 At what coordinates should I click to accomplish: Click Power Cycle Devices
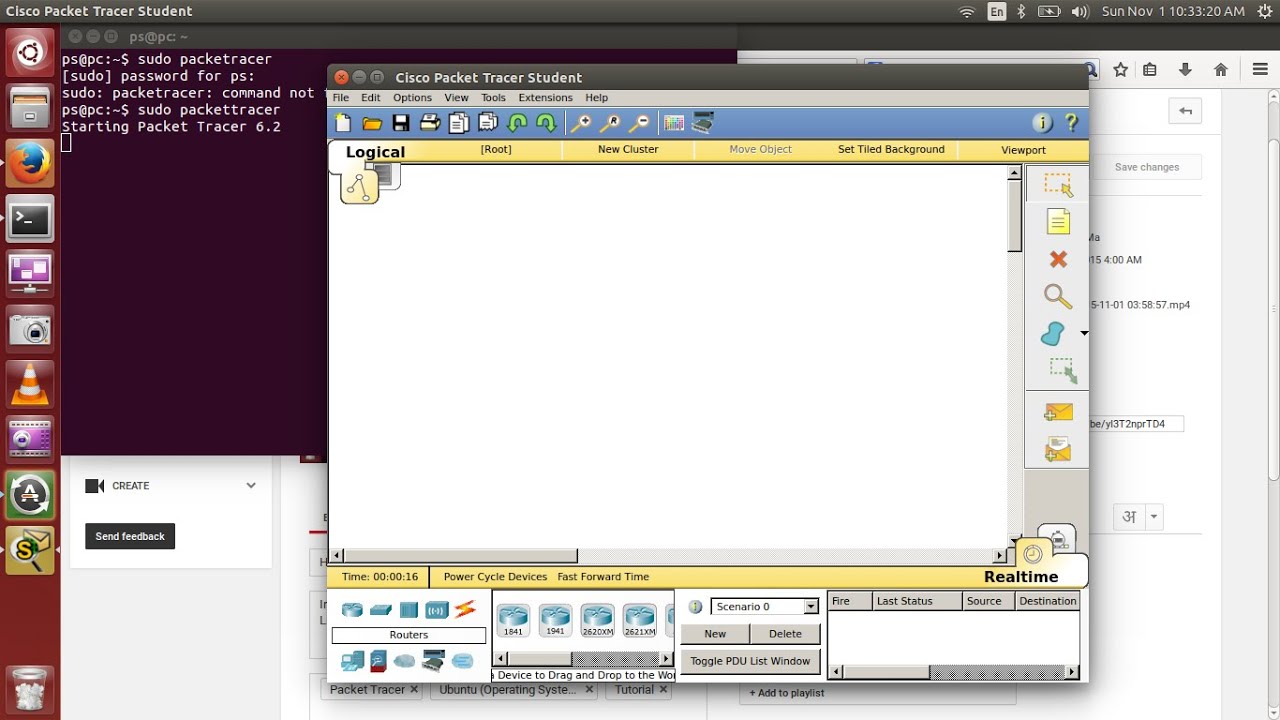pos(495,577)
